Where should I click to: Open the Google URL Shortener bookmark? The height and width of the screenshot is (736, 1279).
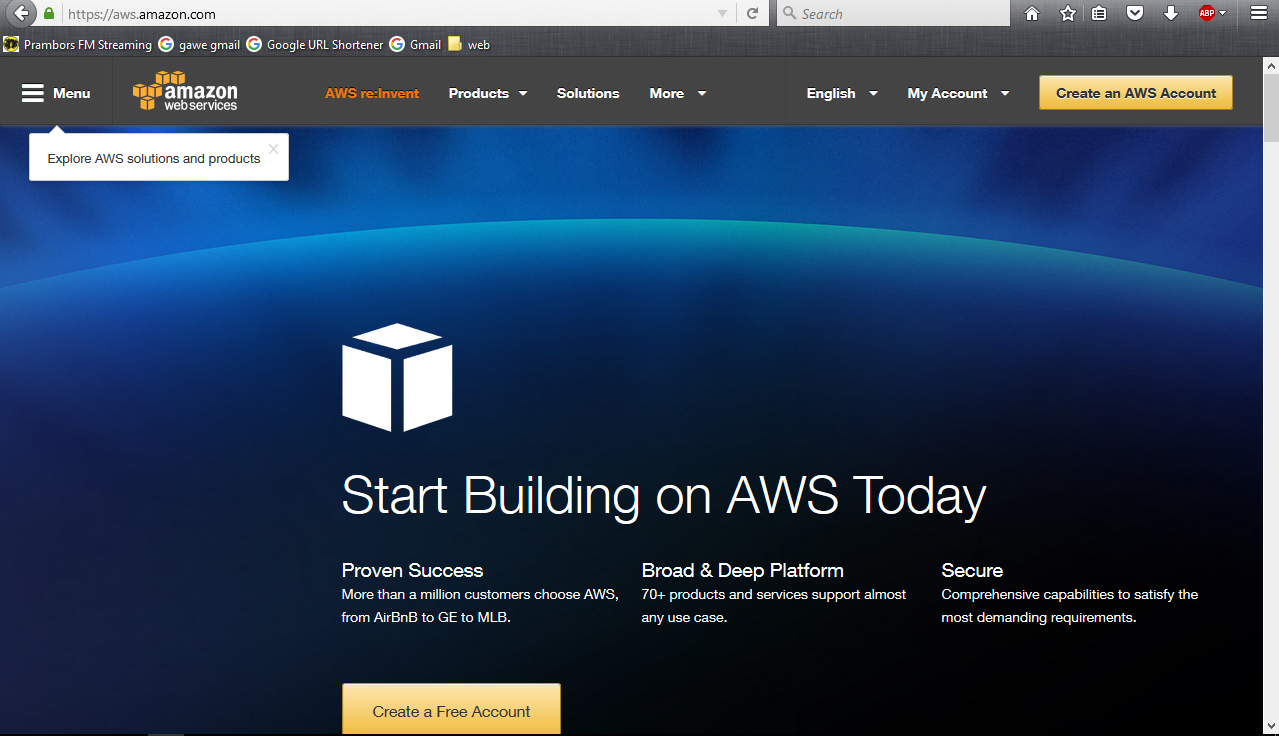(315, 44)
